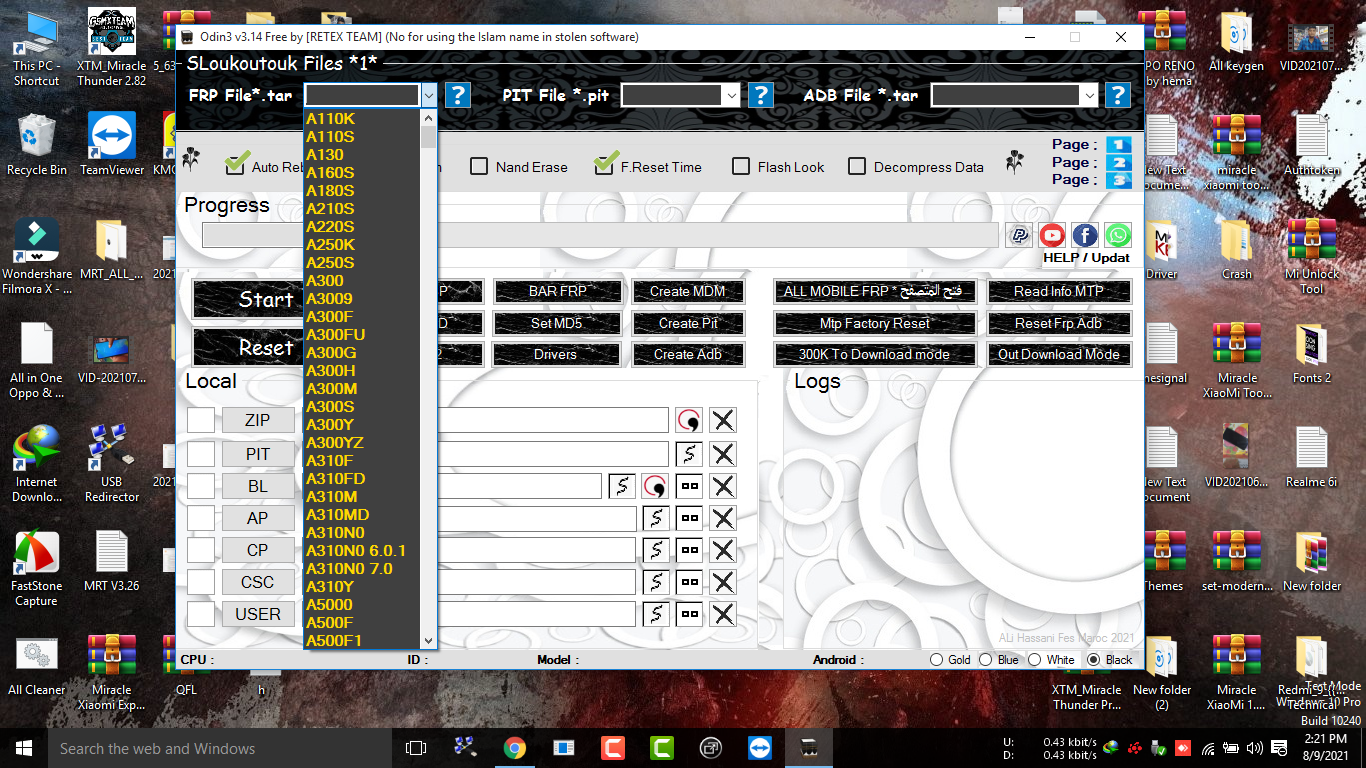
Task: Go to Page 2 icon
Action: point(1118,163)
